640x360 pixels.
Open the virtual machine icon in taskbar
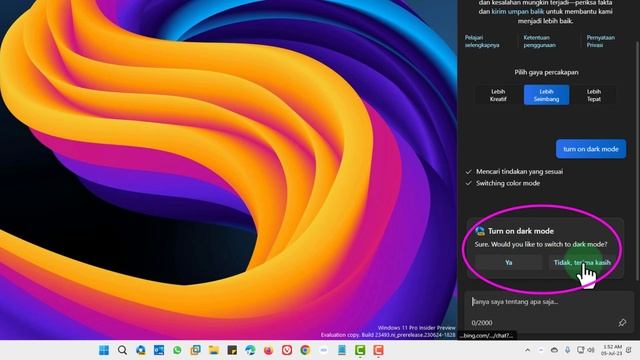coord(196,350)
